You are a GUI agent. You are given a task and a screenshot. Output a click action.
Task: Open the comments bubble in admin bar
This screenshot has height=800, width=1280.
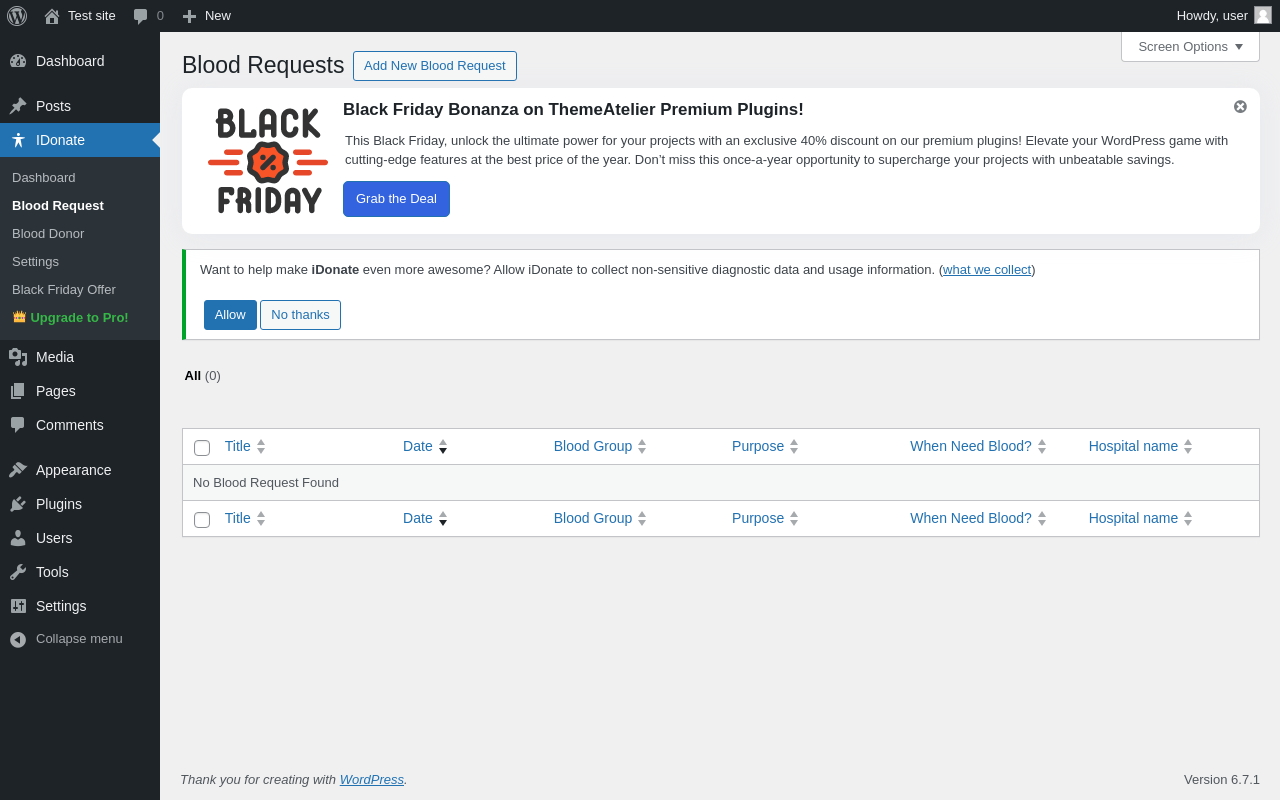click(x=141, y=16)
